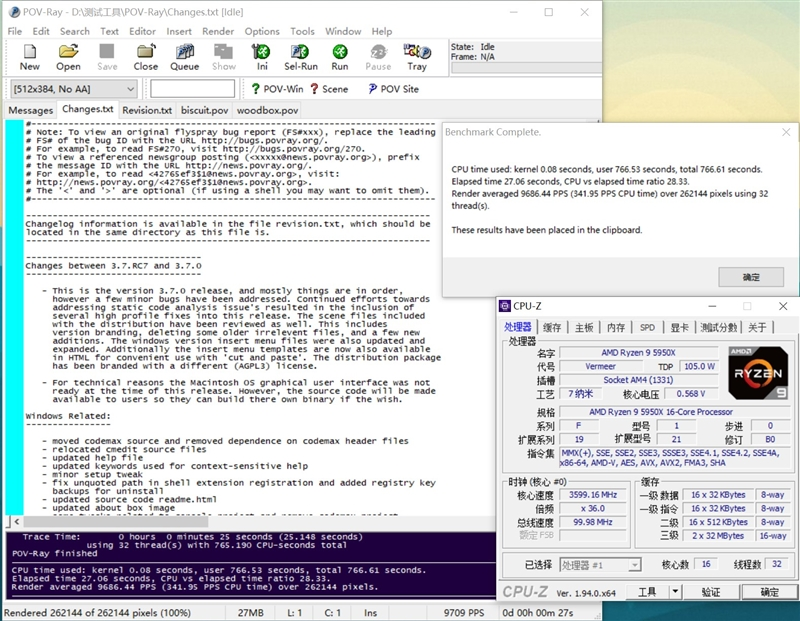Select the 主板 tab in CPU-Z

tap(584, 328)
